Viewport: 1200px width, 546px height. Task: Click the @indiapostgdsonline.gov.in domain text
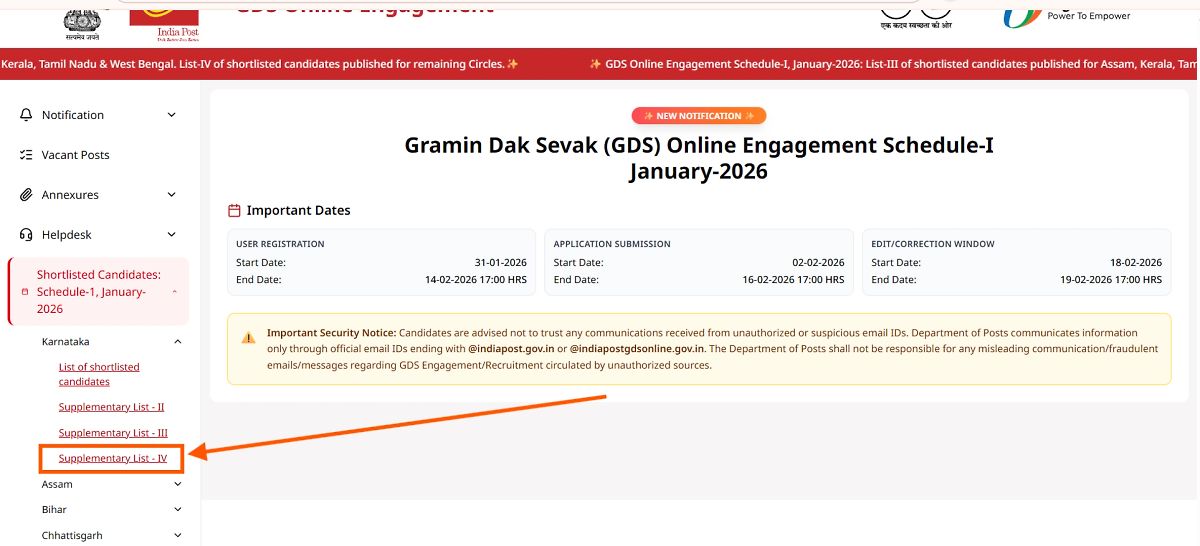[637, 349]
